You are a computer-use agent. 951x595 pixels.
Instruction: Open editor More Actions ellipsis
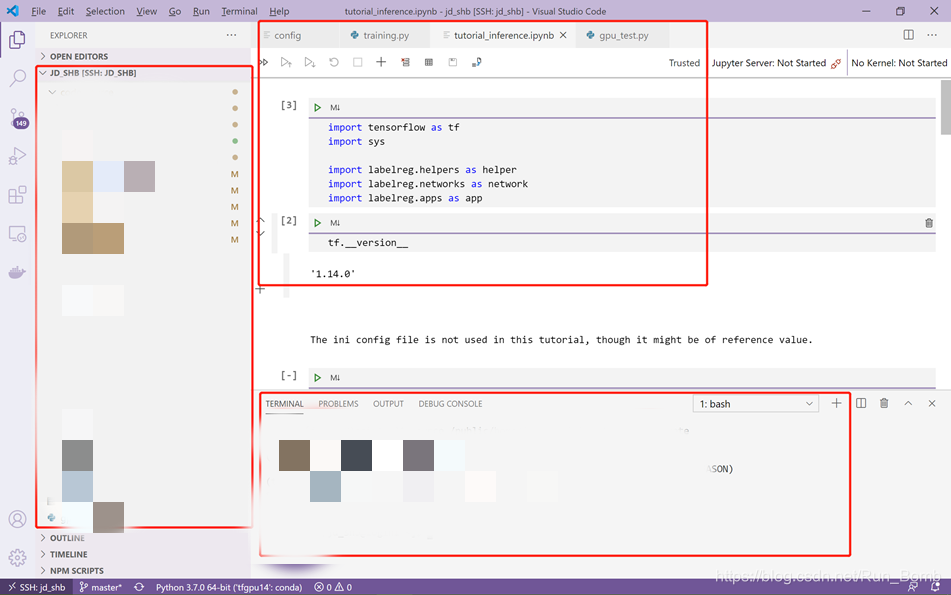pos(932,35)
